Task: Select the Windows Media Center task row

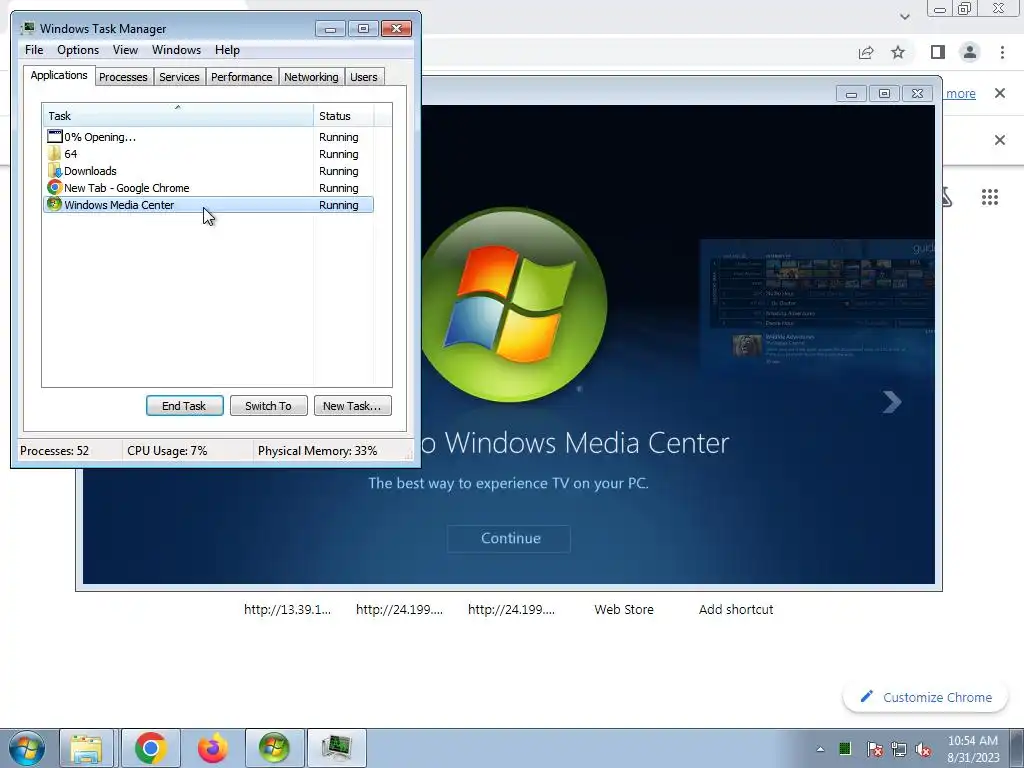Action: (208, 205)
